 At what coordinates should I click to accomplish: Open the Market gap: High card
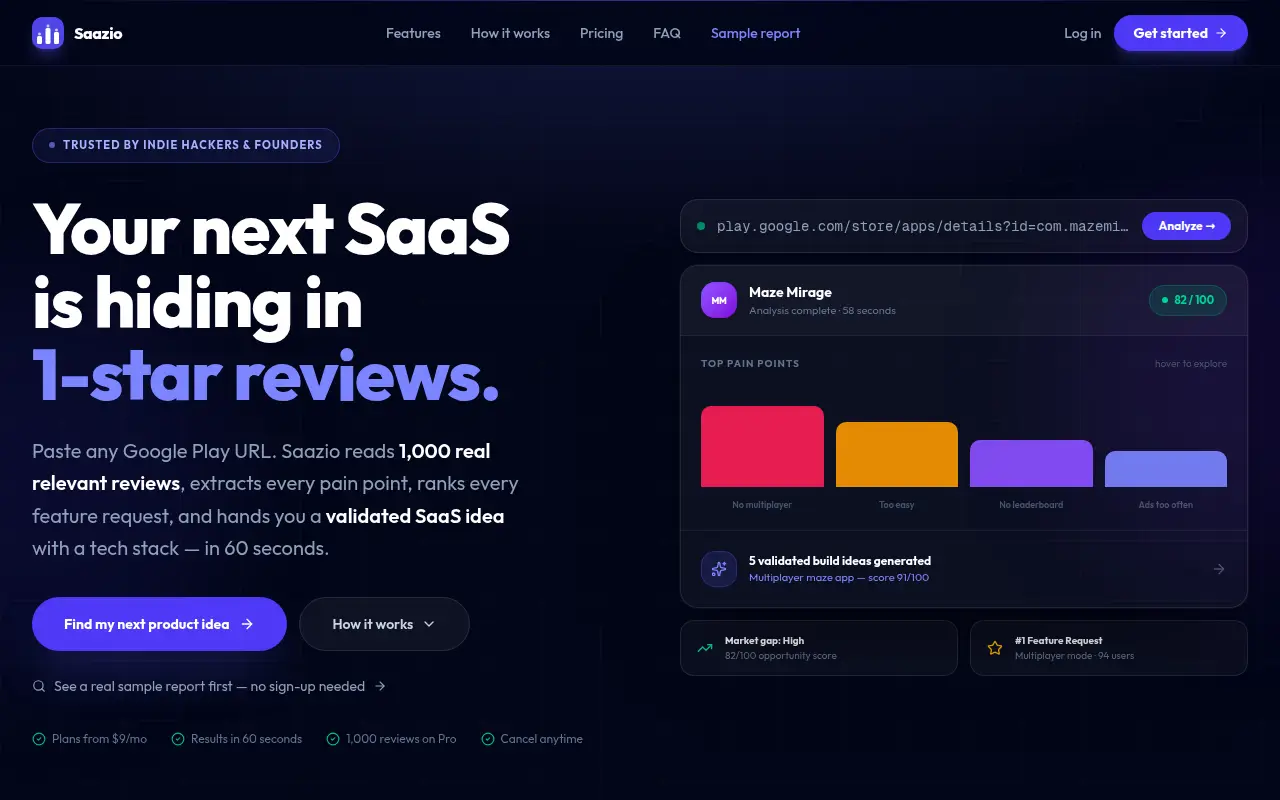(x=819, y=648)
